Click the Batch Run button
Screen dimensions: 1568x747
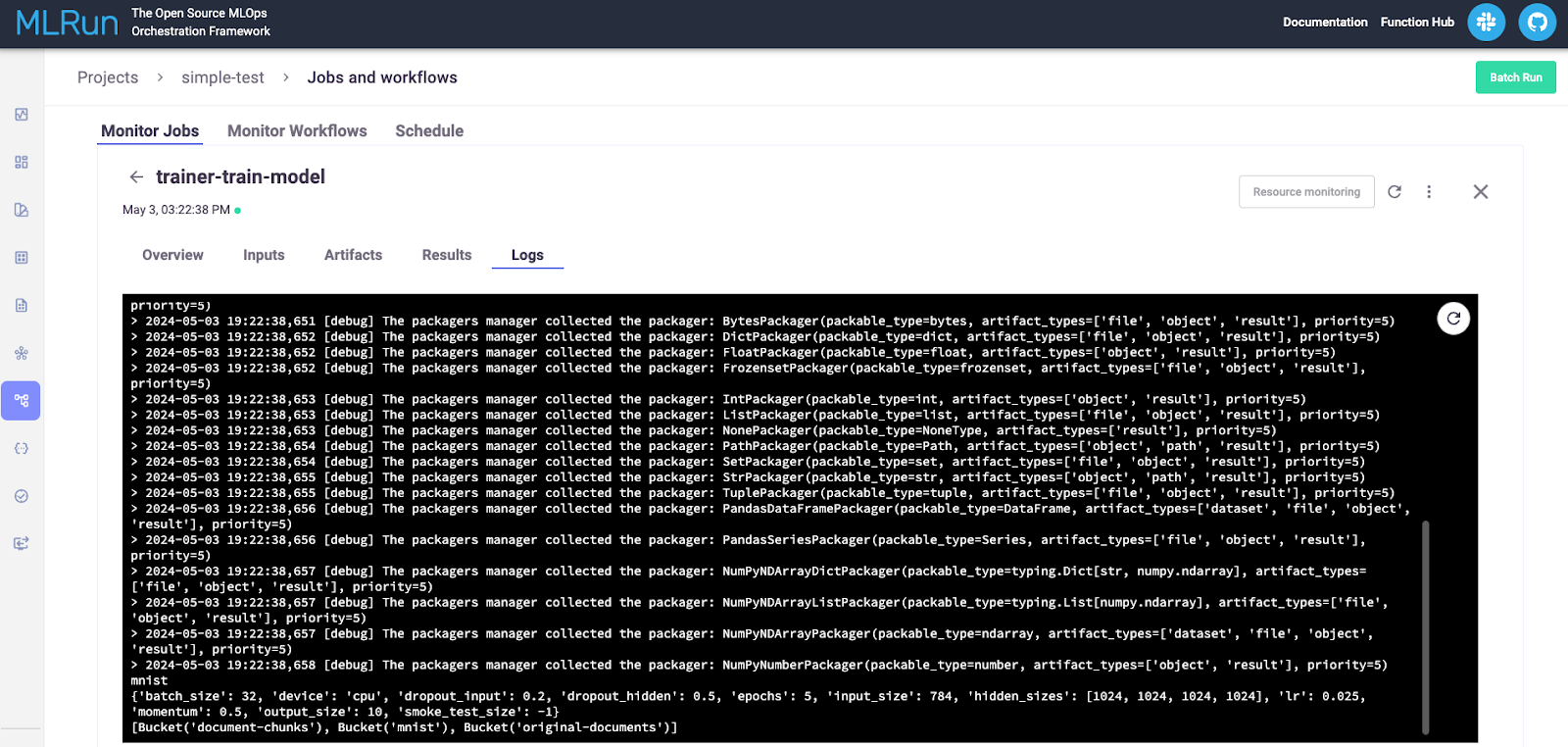pos(1515,77)
